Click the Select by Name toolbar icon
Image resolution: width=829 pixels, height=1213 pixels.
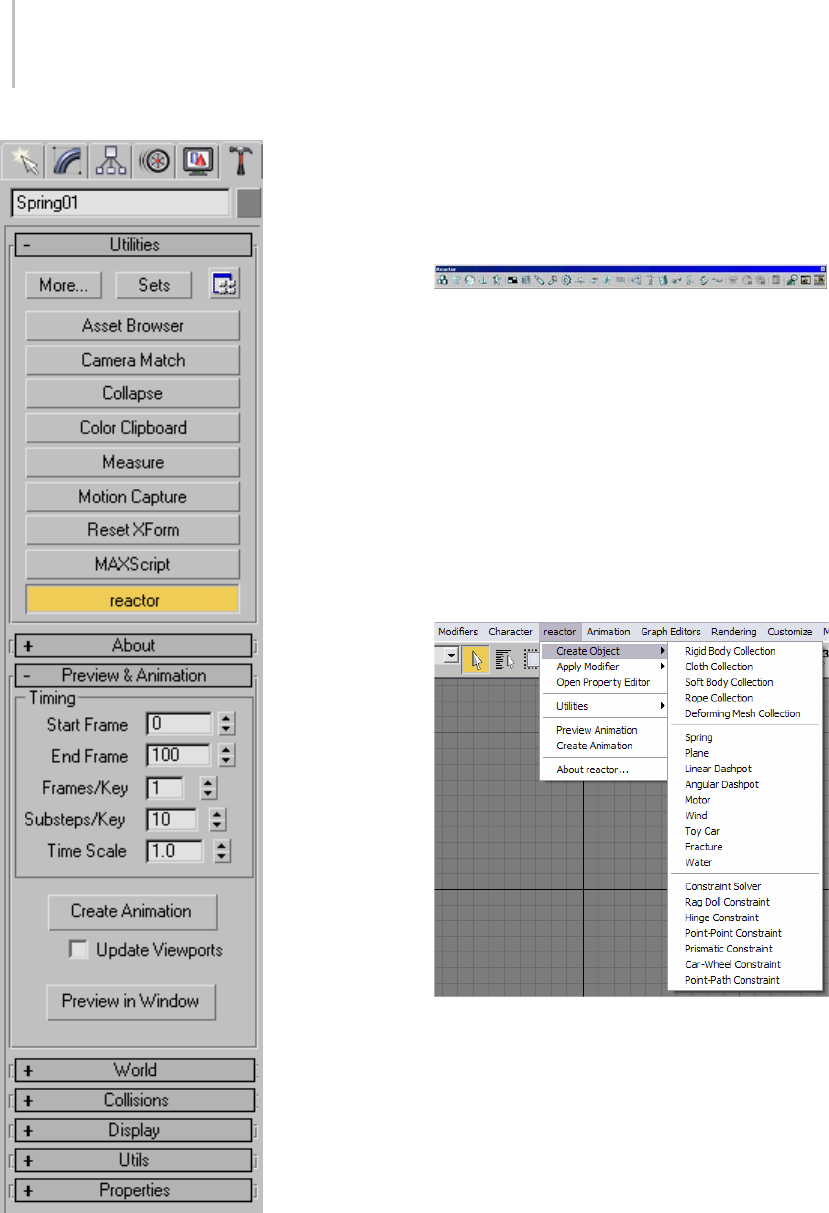tap(504, 658)
